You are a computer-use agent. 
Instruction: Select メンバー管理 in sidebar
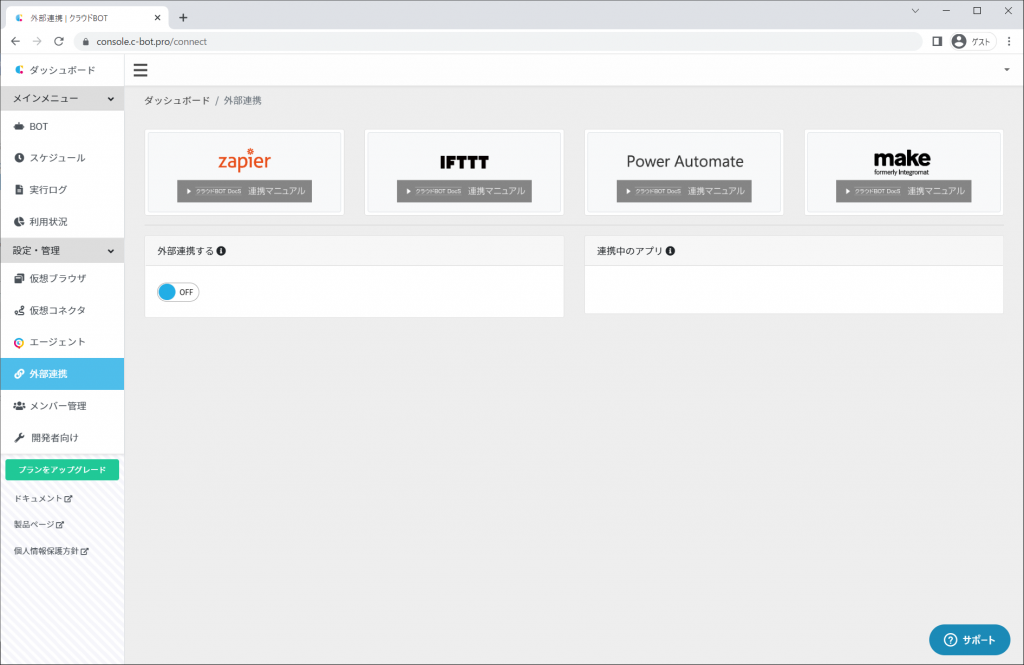coord(62,406)
